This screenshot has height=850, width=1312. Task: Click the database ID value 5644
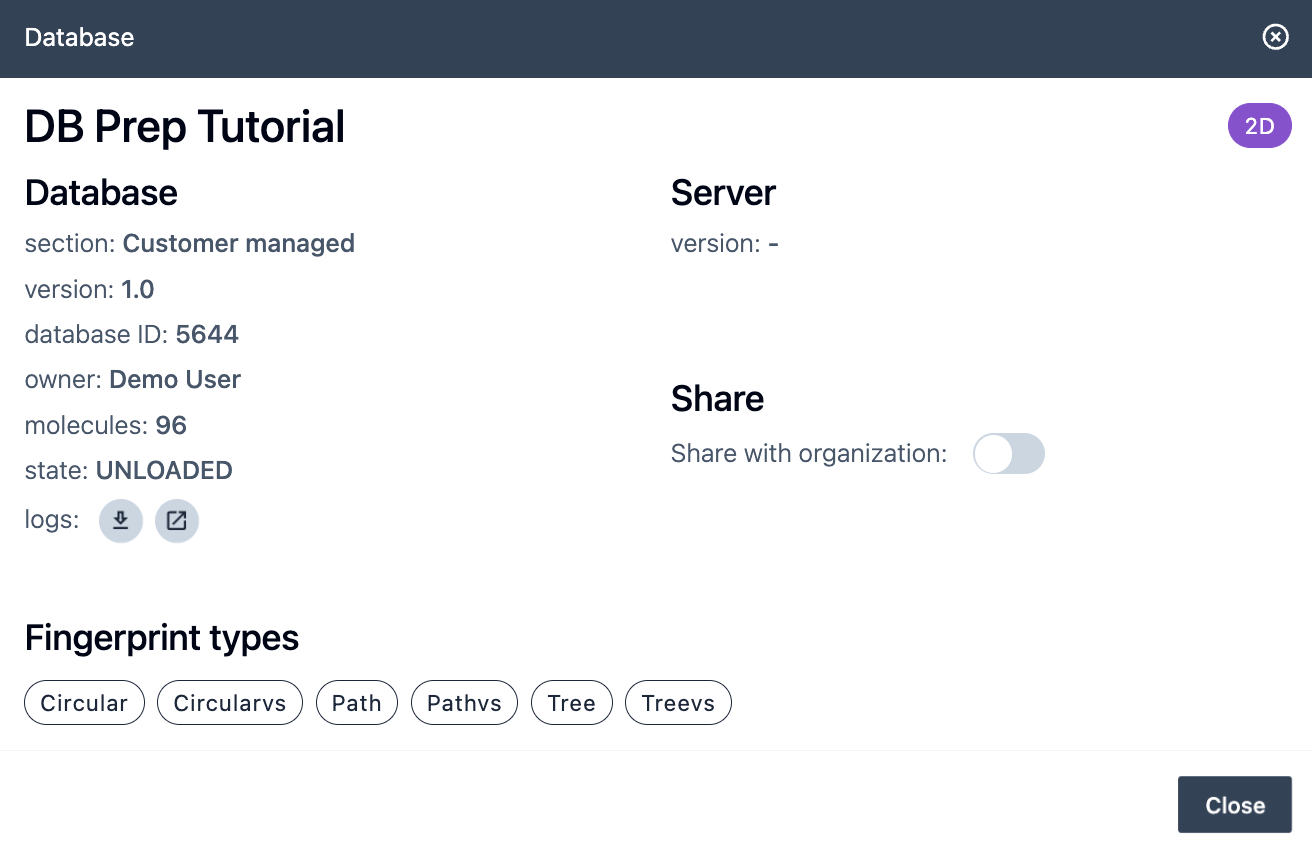point(207,334)
